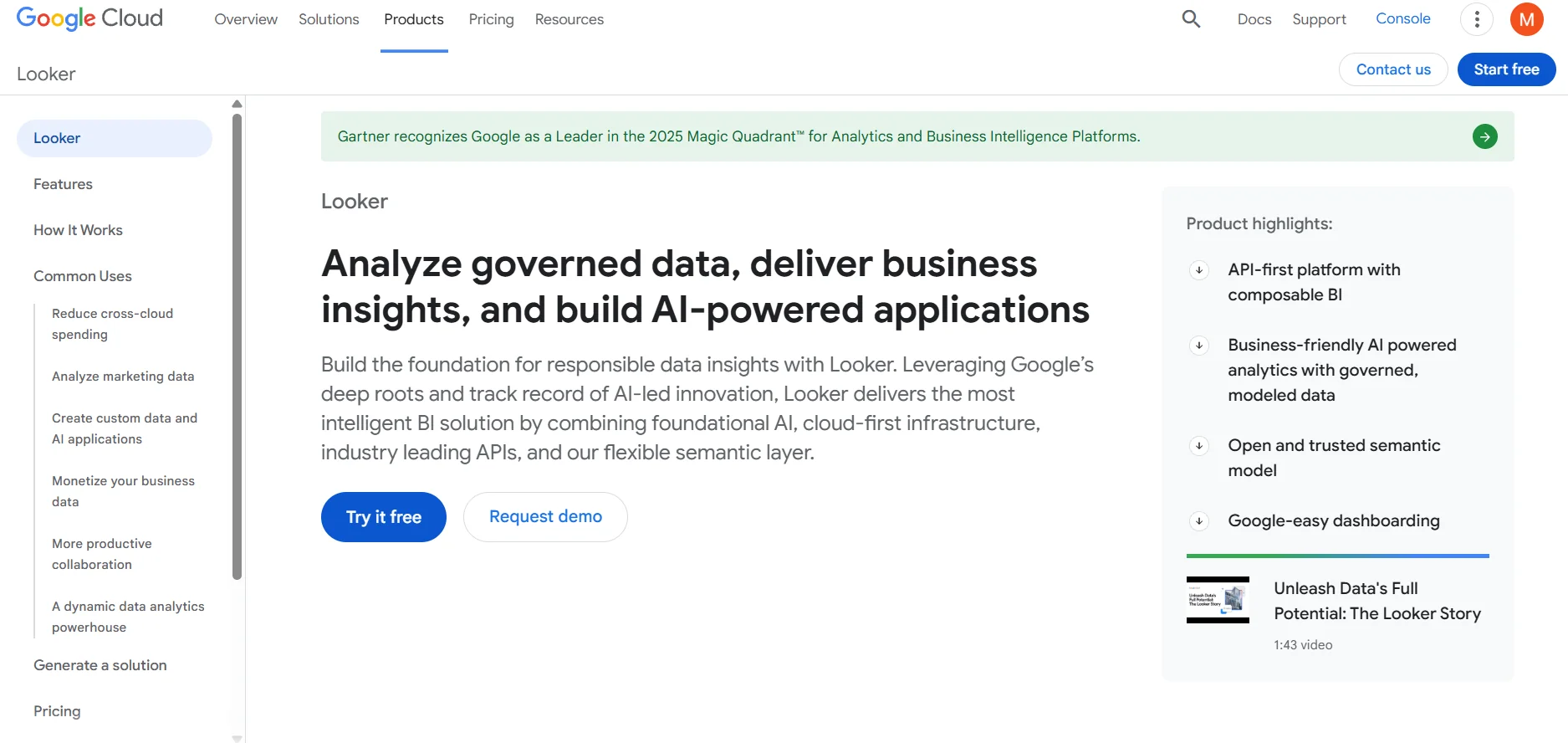Click the Try it free button
Screen dimensions: 1568x743
[384, 517]
